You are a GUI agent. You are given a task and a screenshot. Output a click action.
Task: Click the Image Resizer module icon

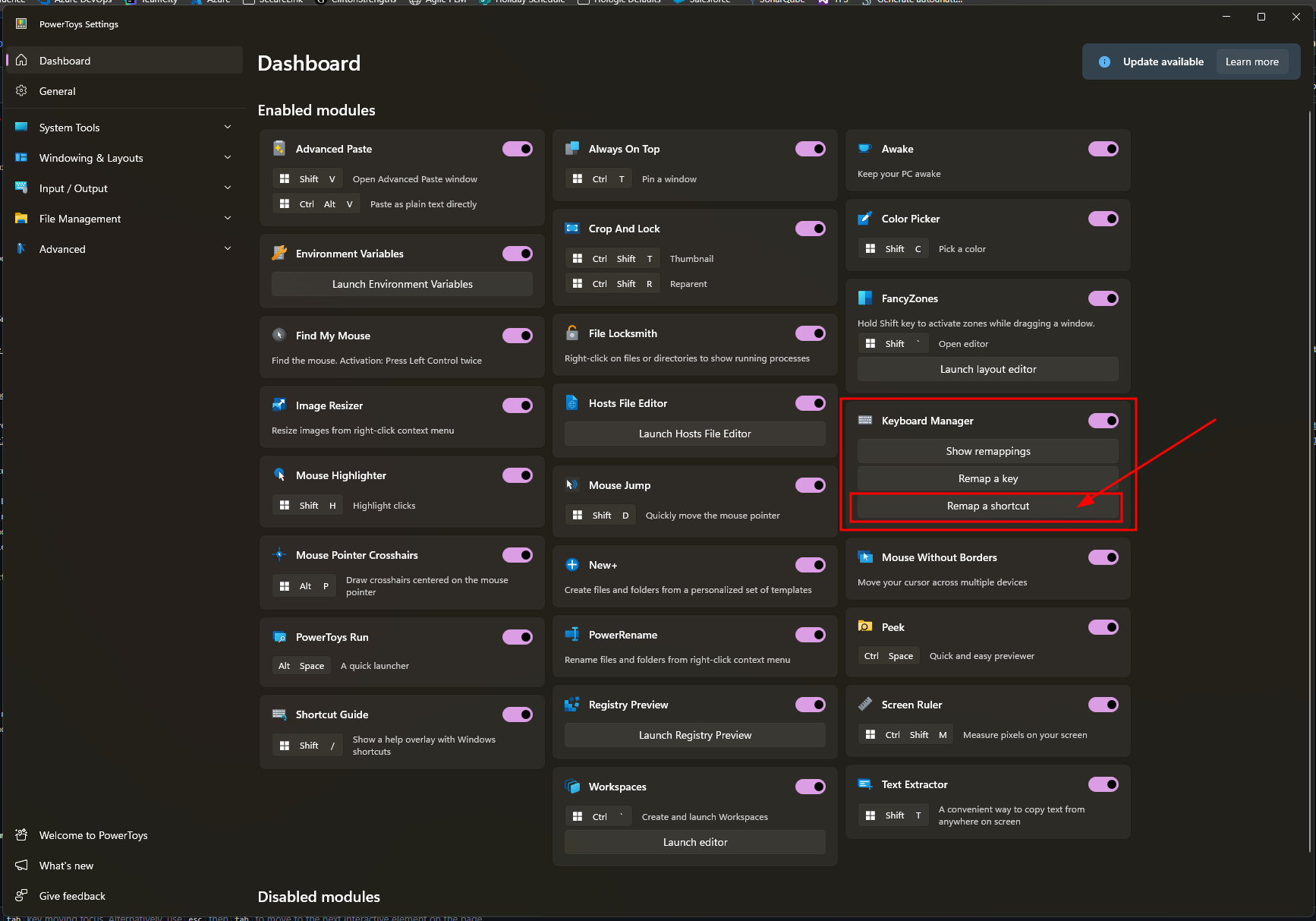coord(279,405)
